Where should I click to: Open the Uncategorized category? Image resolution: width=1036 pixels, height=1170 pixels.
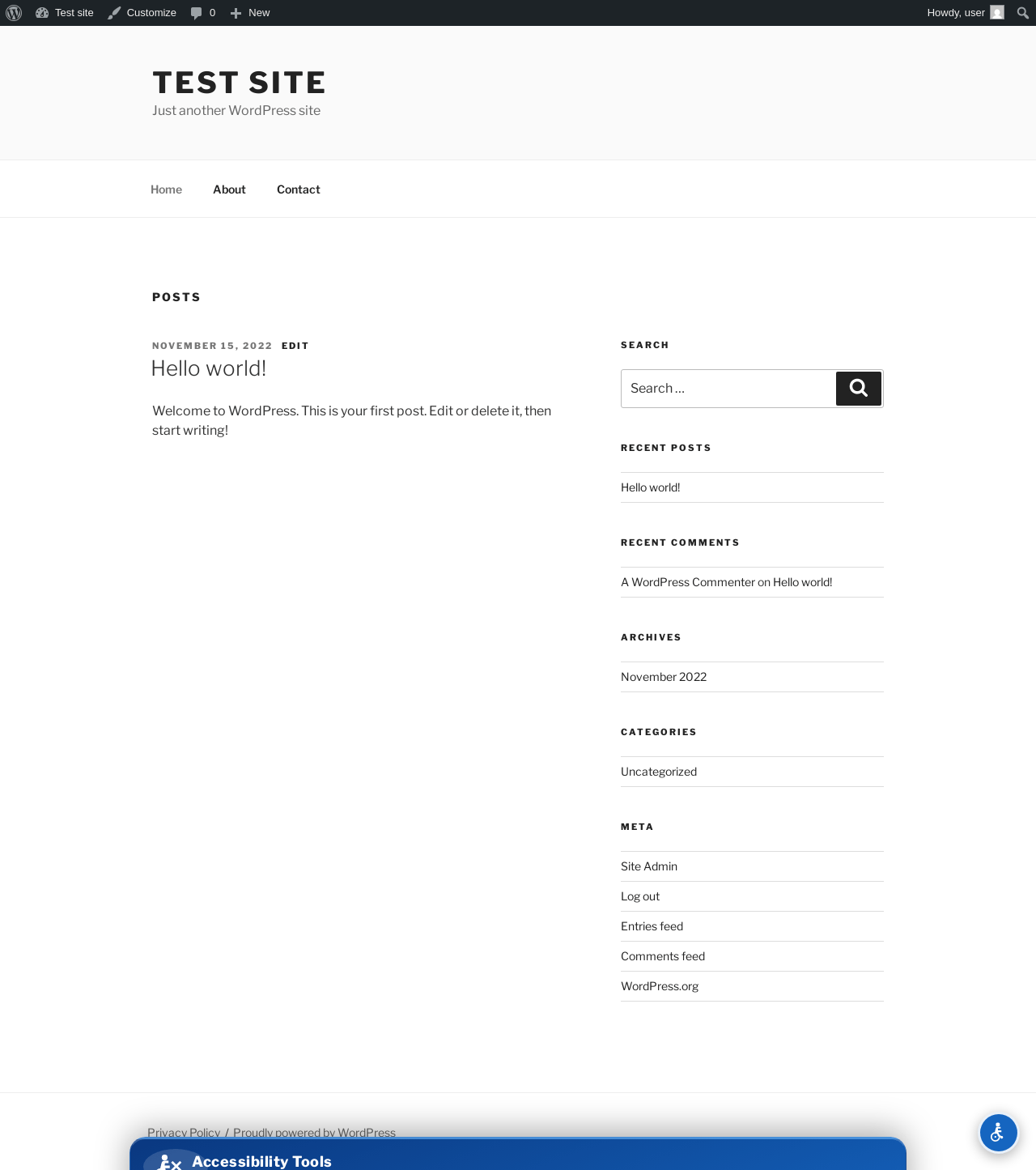tap(659, 772)
